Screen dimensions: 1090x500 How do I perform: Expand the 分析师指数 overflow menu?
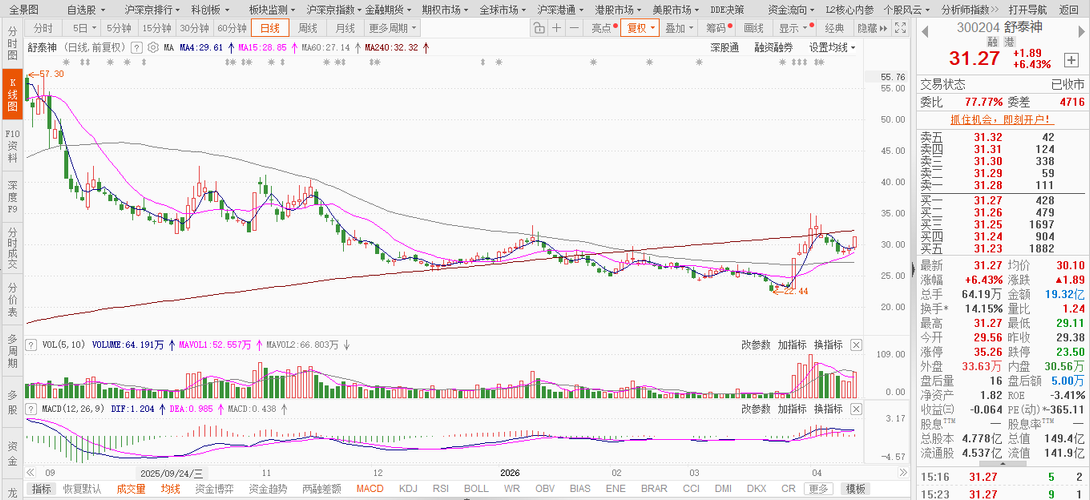(970, 10)
